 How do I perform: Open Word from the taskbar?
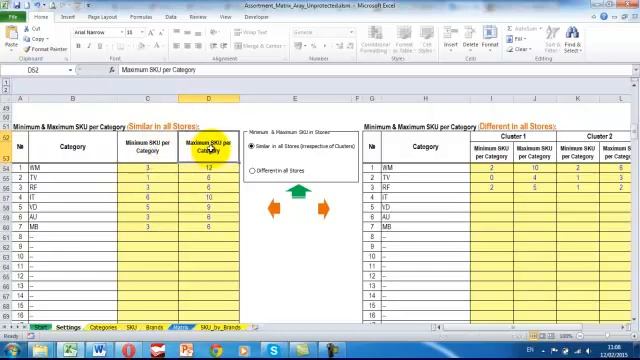[x=99, y=350]
